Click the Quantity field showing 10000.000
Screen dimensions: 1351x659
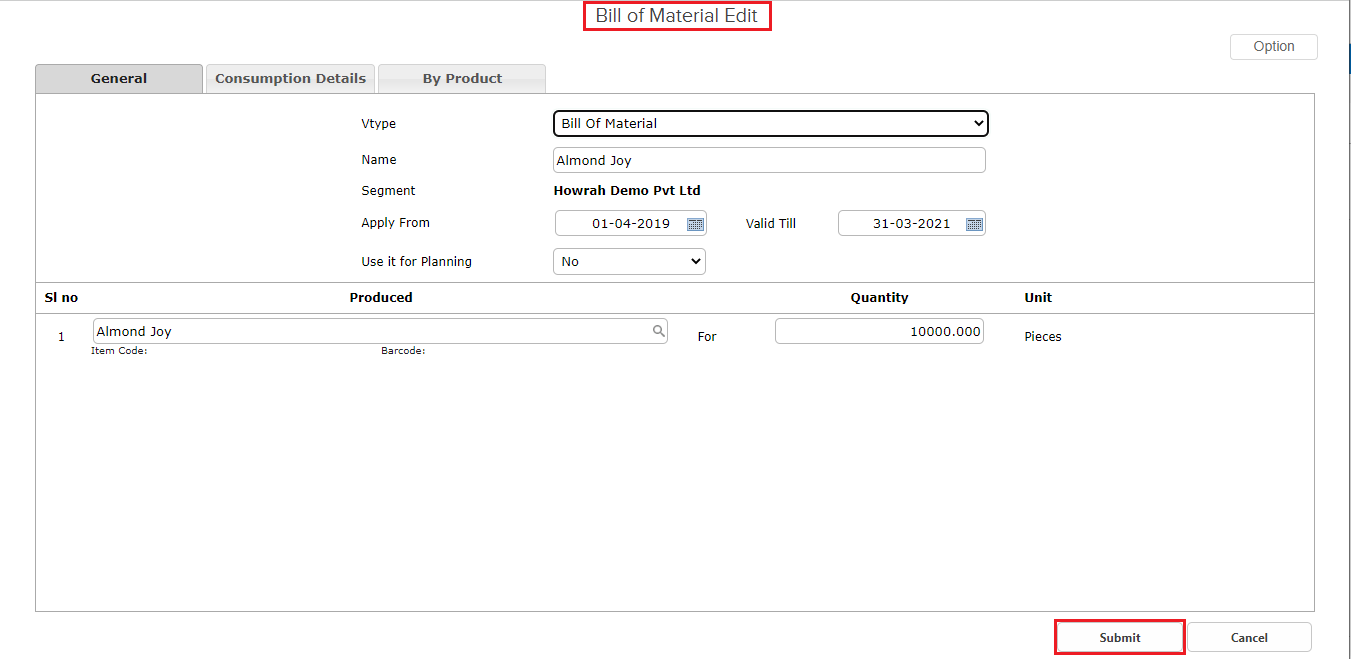(x=878, y=332)
